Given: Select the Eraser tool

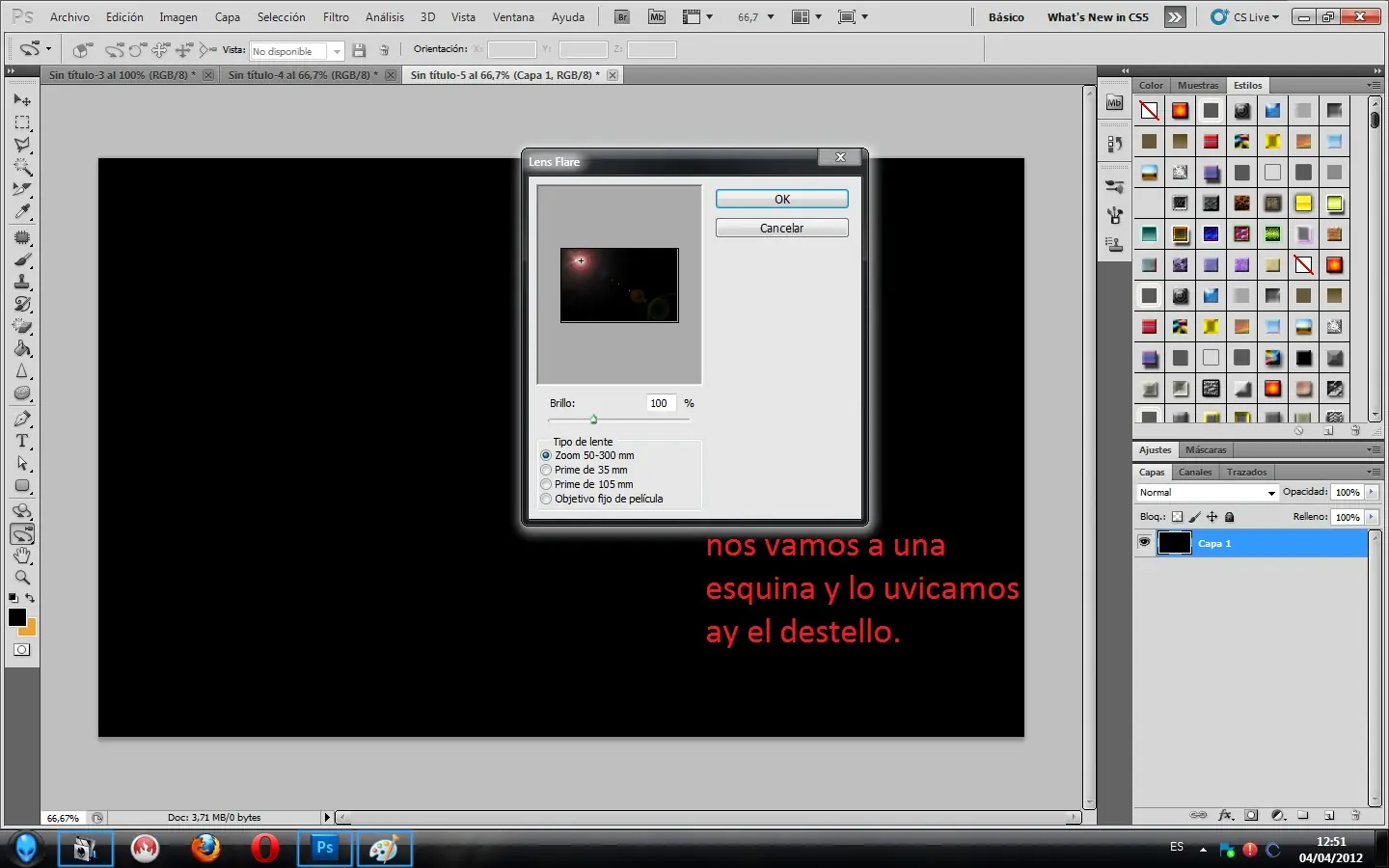Looking at the screenshot, I should pyautogui.click(x=22, y=327).
